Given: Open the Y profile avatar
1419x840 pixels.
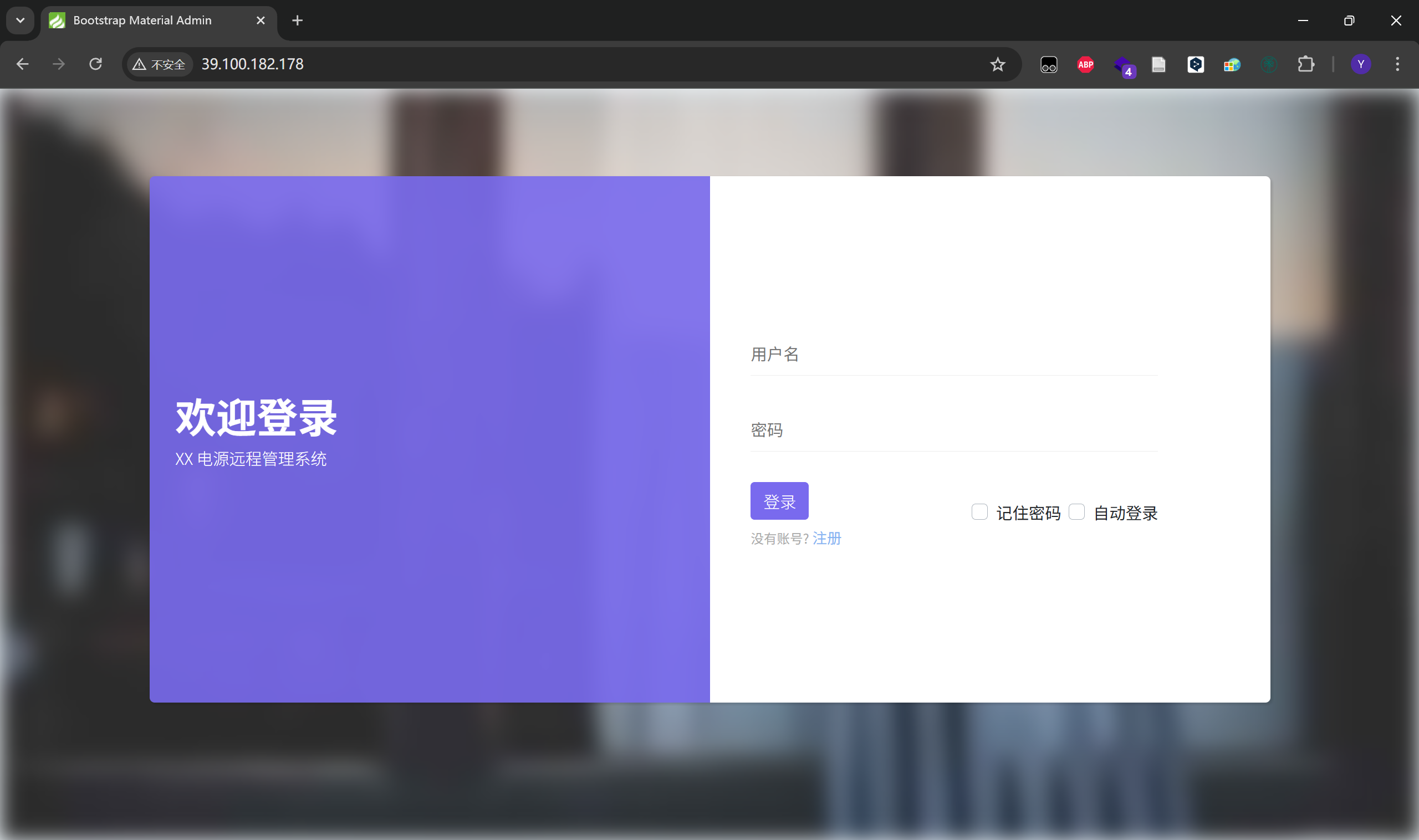Looking at the screenshot, I should (x=1360, y=64).
